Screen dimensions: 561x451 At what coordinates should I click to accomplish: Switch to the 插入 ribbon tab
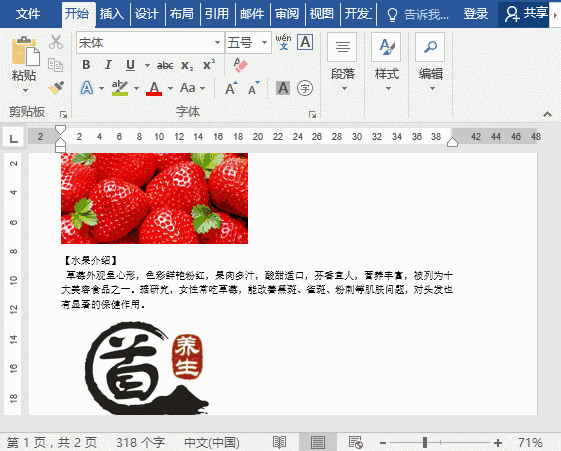click(x=112, y=14)
